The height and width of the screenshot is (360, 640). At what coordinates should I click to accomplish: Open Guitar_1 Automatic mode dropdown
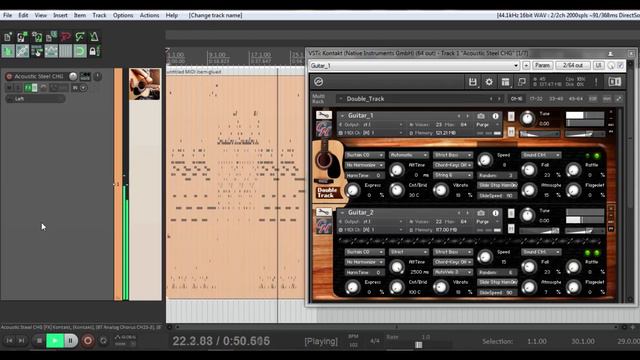(x=408, y=155)
